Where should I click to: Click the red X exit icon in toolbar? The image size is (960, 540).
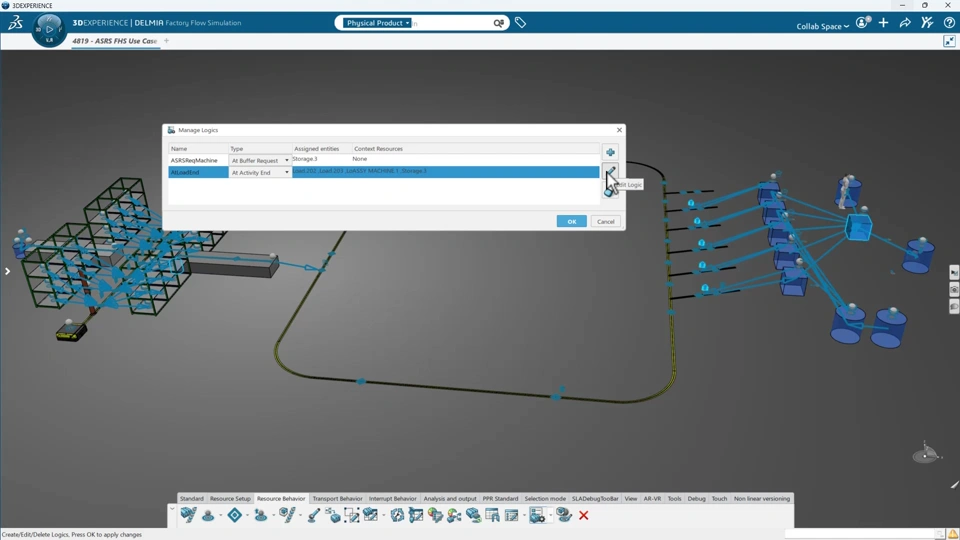pyautogui.click(x=583, y=516)
